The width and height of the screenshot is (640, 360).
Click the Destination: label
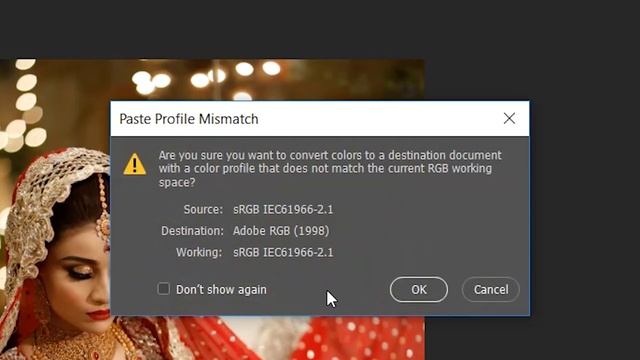coord(192,231)
